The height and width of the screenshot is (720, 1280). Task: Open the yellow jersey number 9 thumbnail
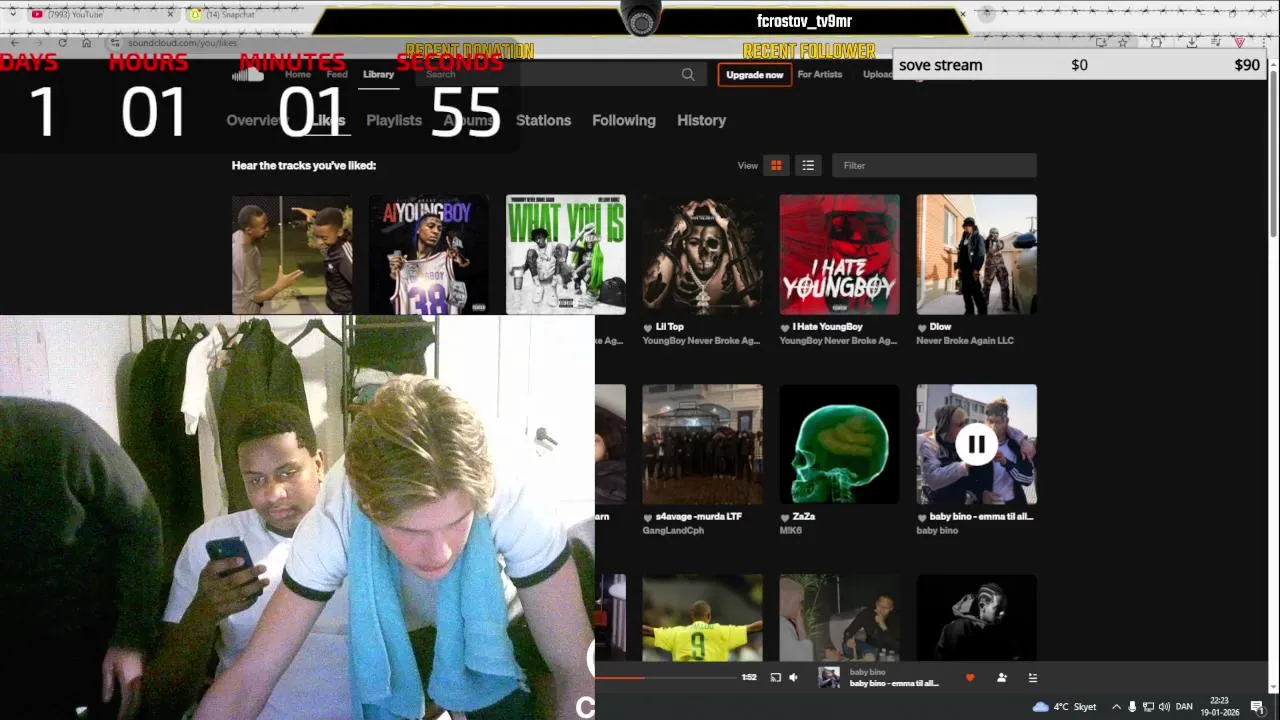(x=702, y=617)
